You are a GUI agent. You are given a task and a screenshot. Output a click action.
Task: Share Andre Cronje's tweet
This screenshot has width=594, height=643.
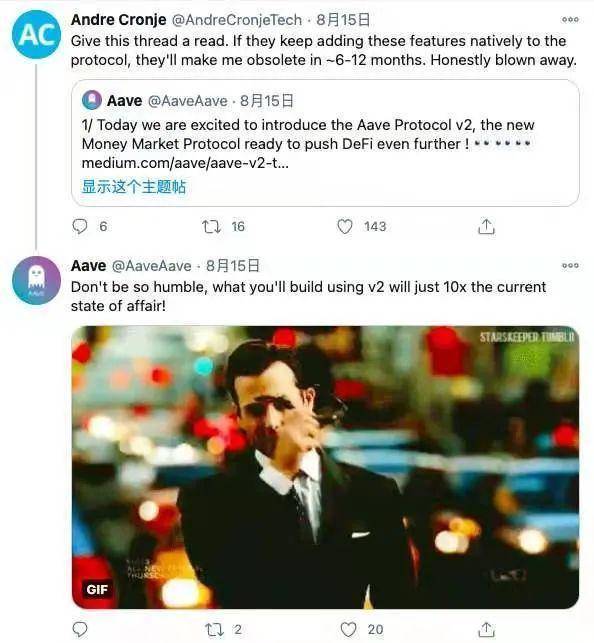(x=487, y=226)
